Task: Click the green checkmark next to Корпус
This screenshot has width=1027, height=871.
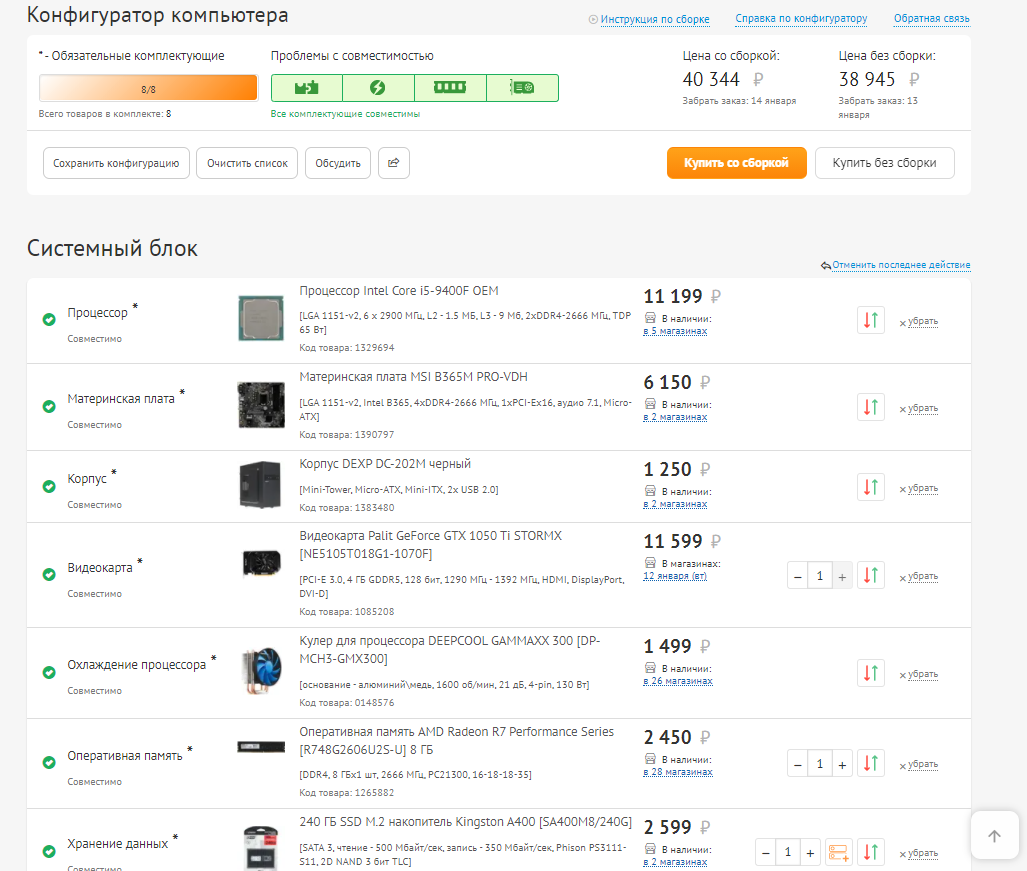Action: tap(49, 487)
